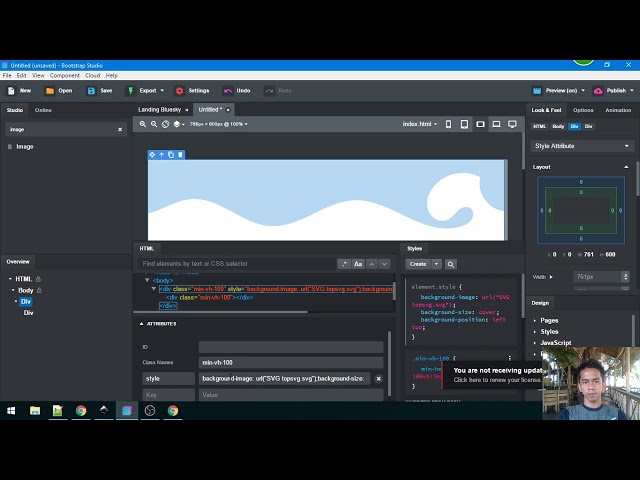Switch to the Online components tab
The height and width of the screenshot is (480, 640).
[x=43, y=110]
